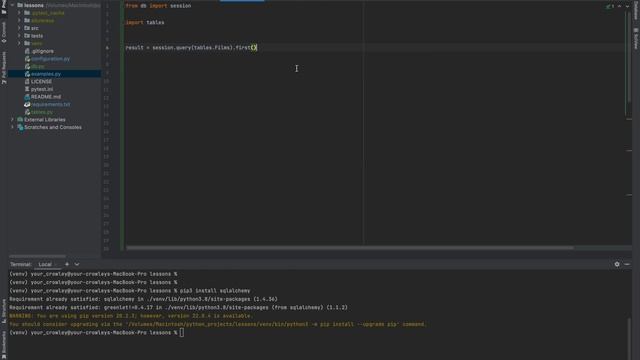640x360 pixels.
Task: Open configuration.py in project tree
Action: 51,59
